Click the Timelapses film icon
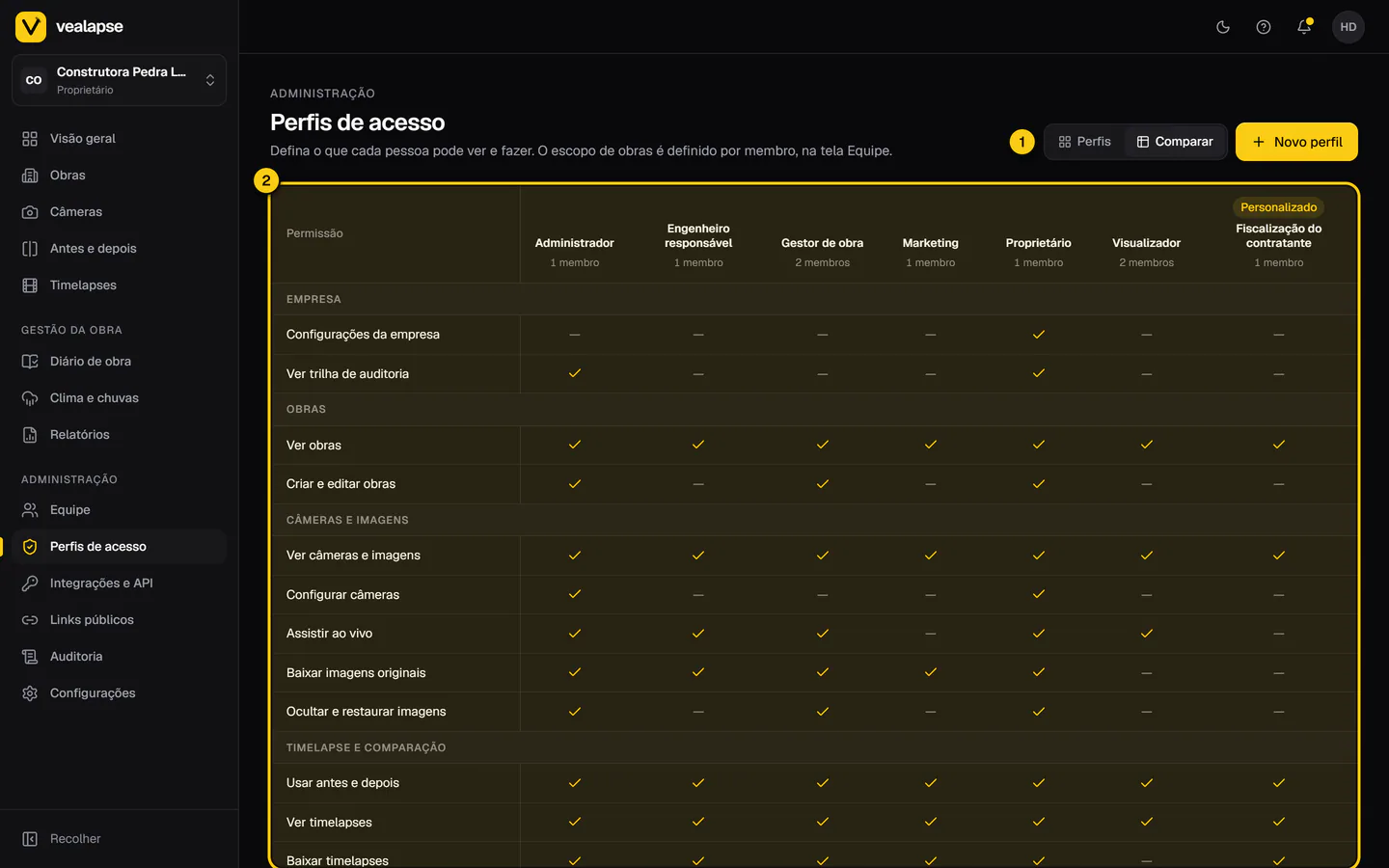This screenshot has width=1389, height=868. (x=30, y=285)
